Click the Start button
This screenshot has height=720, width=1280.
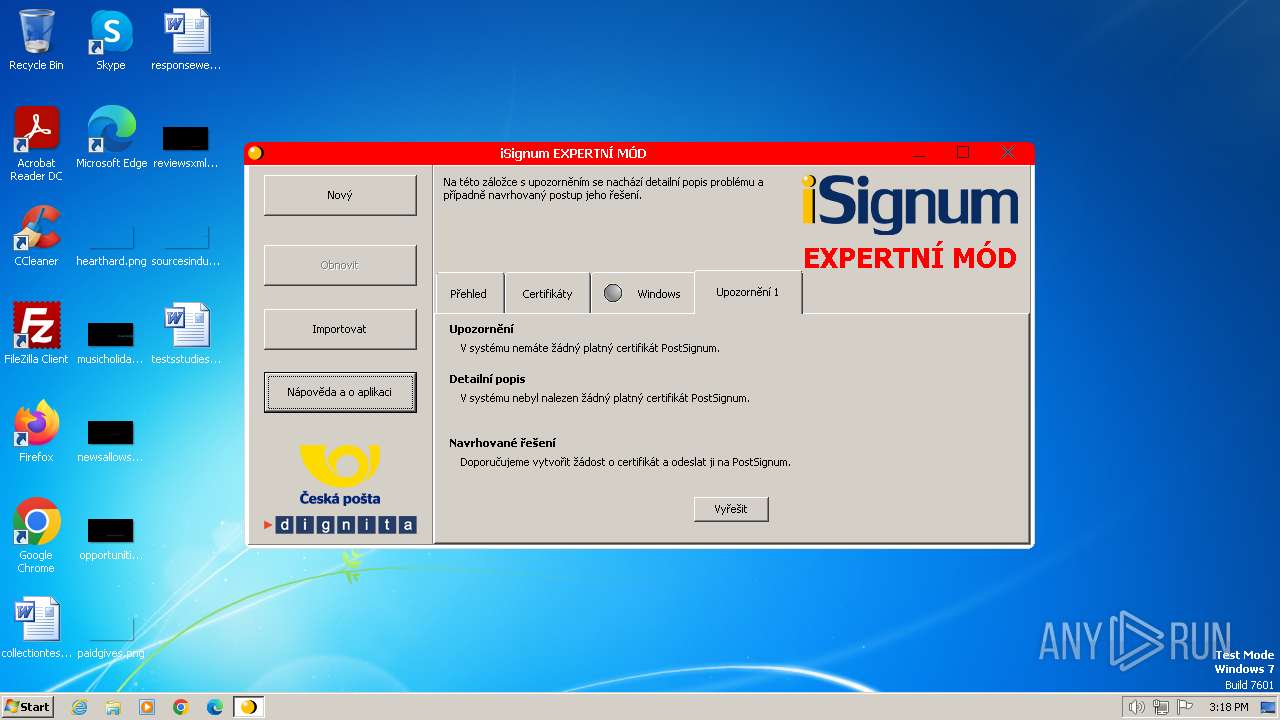(x=28, y=706)
